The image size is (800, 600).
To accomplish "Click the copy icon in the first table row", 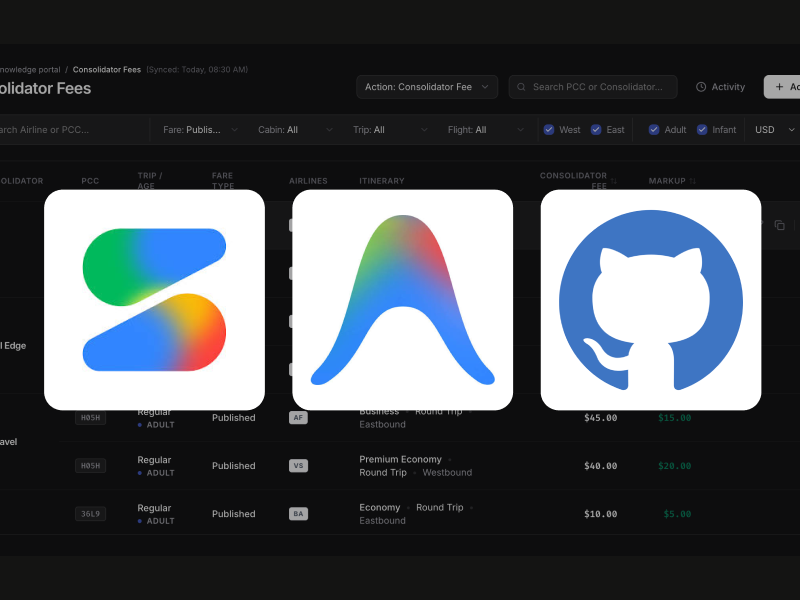I will pyautogui.click(x=779, y=225).
